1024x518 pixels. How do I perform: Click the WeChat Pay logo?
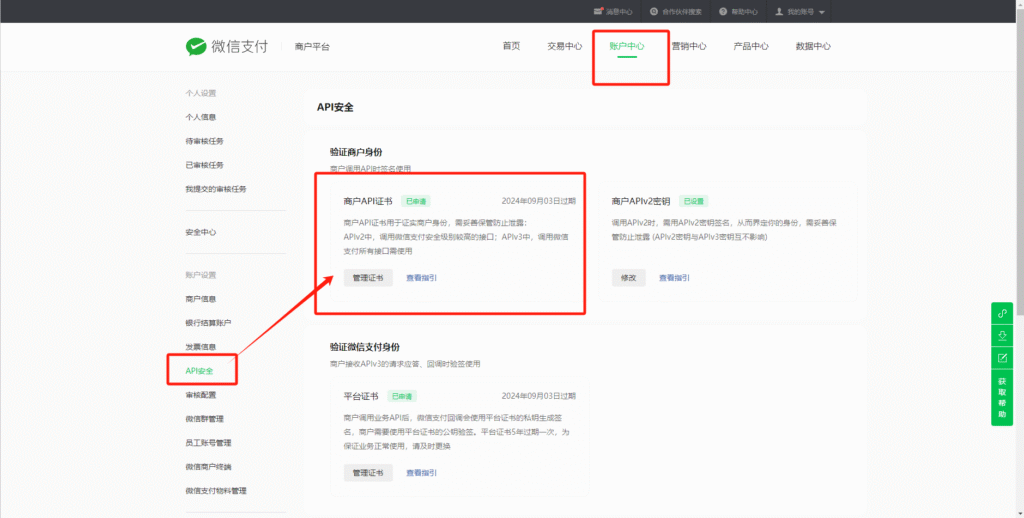(x=227, y=46)
